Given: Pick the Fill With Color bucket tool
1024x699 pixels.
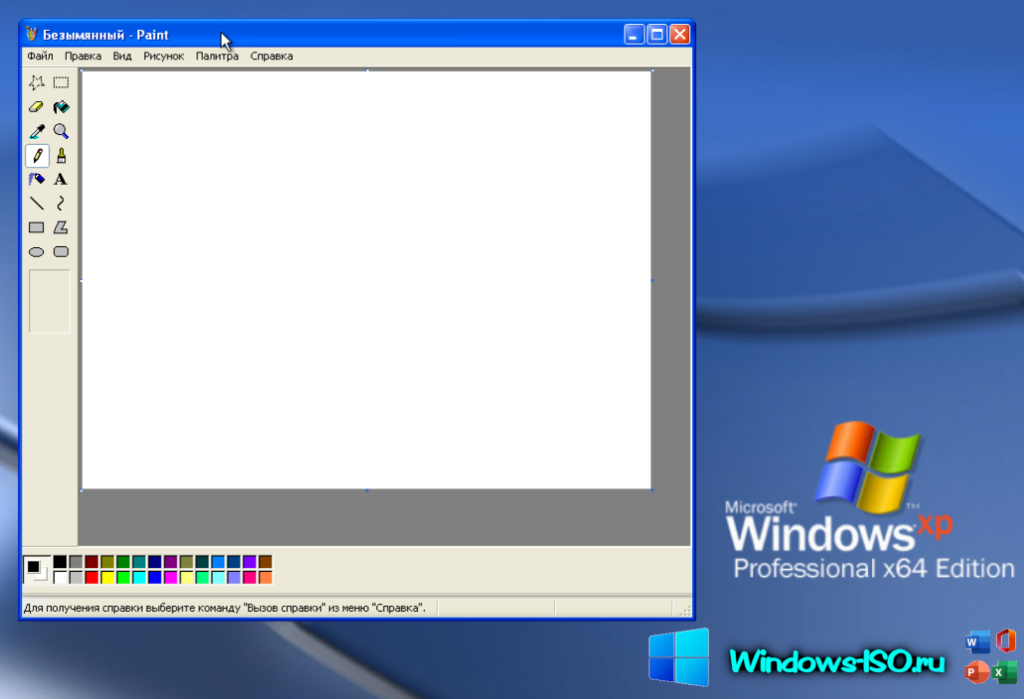Looking at the screenshot, I should (61, 106).
